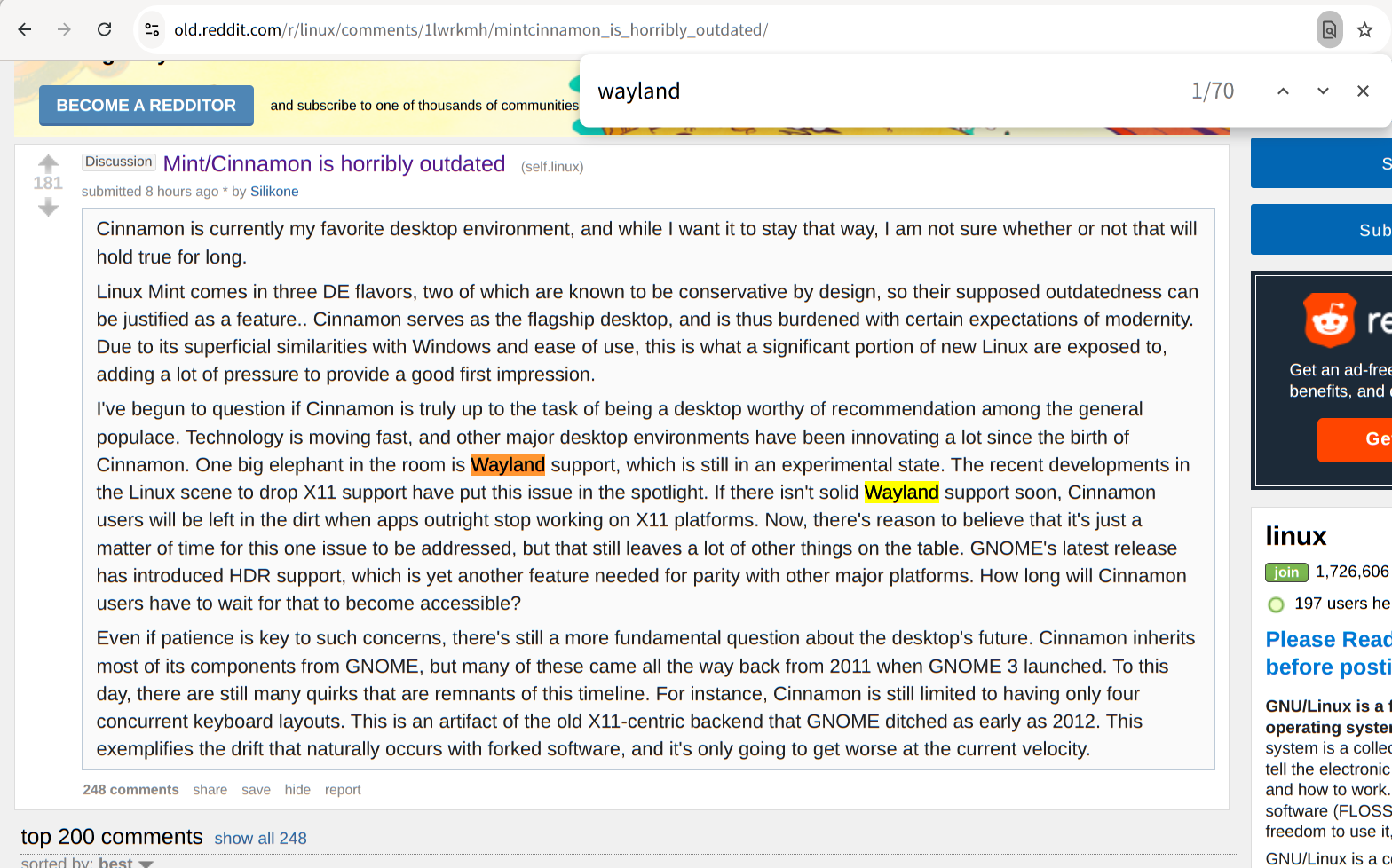This screenshot has height=868, width=1392.
Task: Click the '1/70' find result counter
Action: click(1213, 91)
